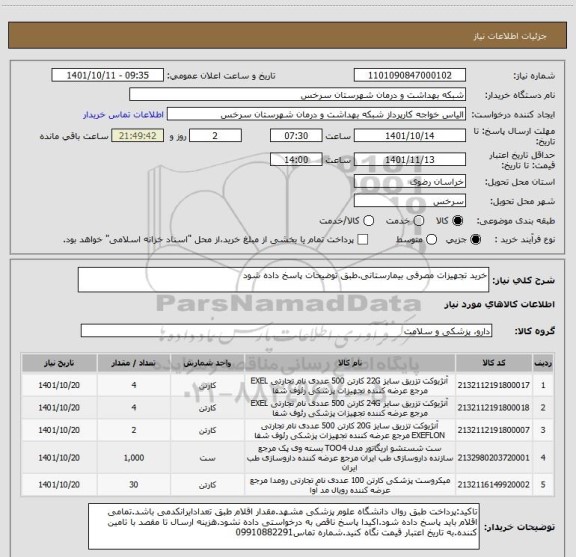
Task: Click the کد کالا column header
Action: 493,363
